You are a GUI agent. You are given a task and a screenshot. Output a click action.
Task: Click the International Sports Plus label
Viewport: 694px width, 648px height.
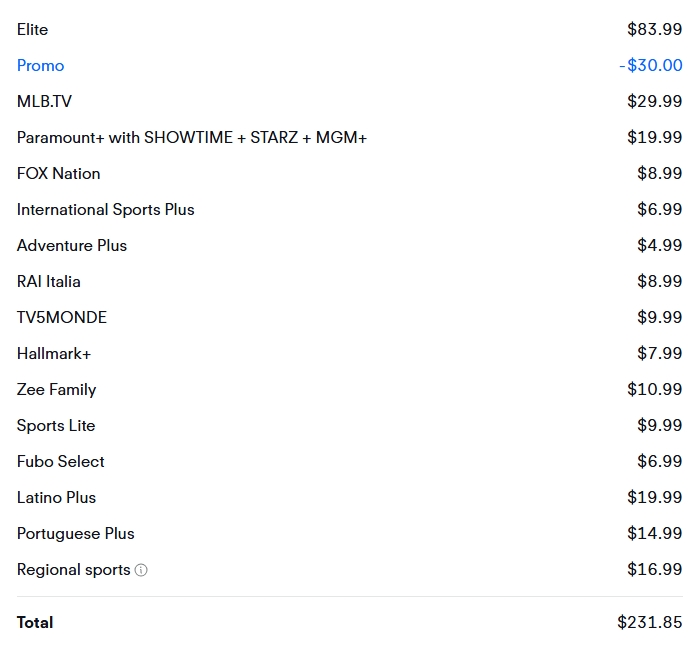pyautogui.click(x=105, y=210)
